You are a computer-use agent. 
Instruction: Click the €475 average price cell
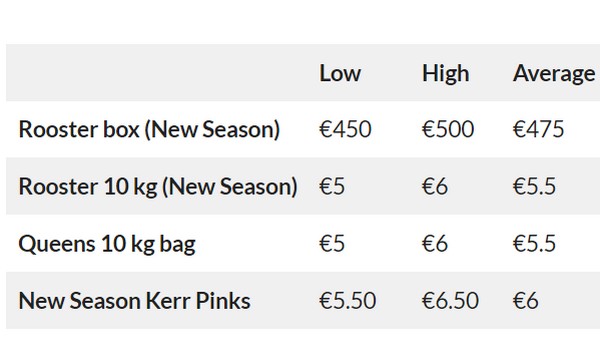point(538,129)
